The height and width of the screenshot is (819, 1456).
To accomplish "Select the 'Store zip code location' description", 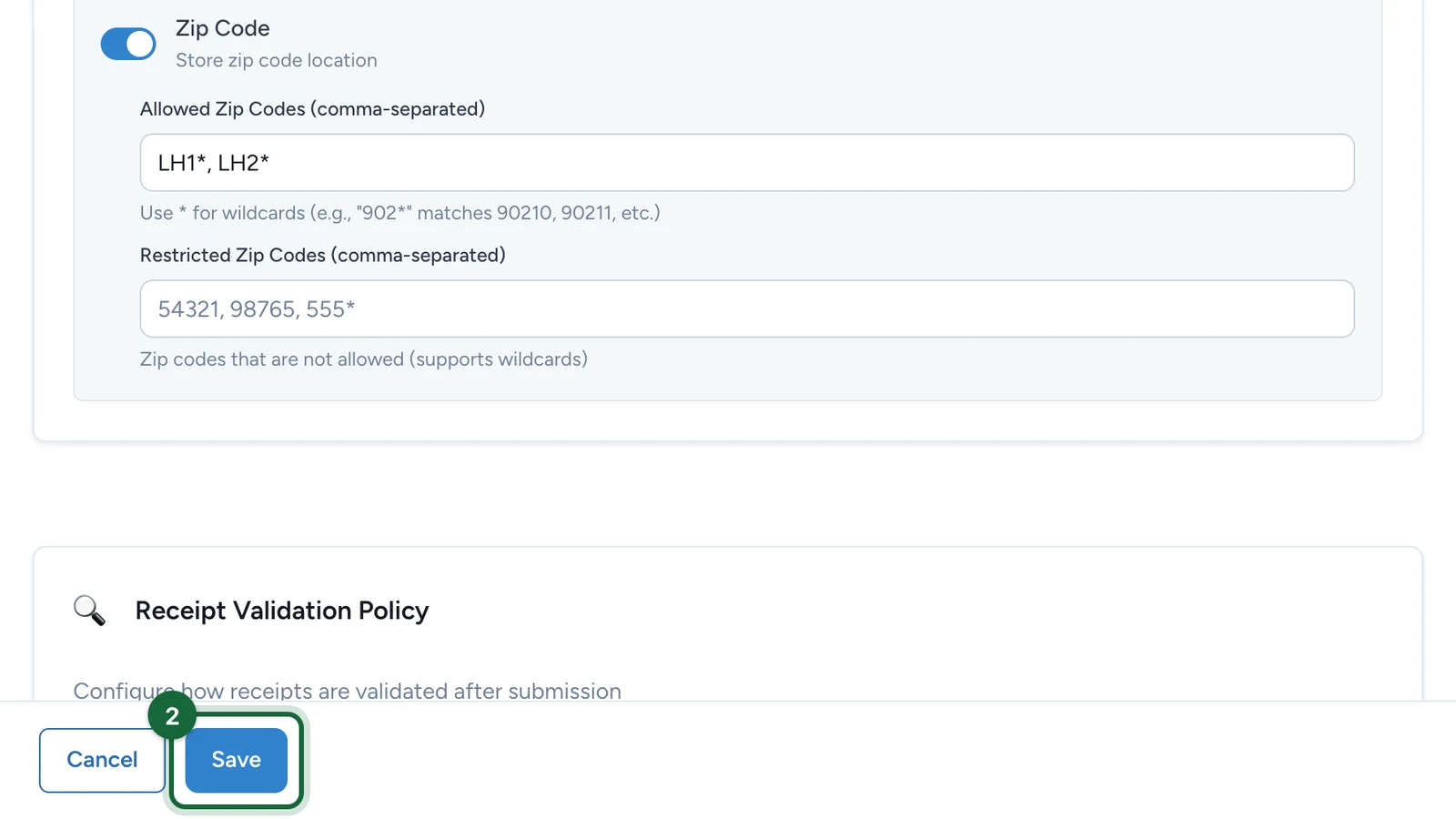I will pos(277,60).
